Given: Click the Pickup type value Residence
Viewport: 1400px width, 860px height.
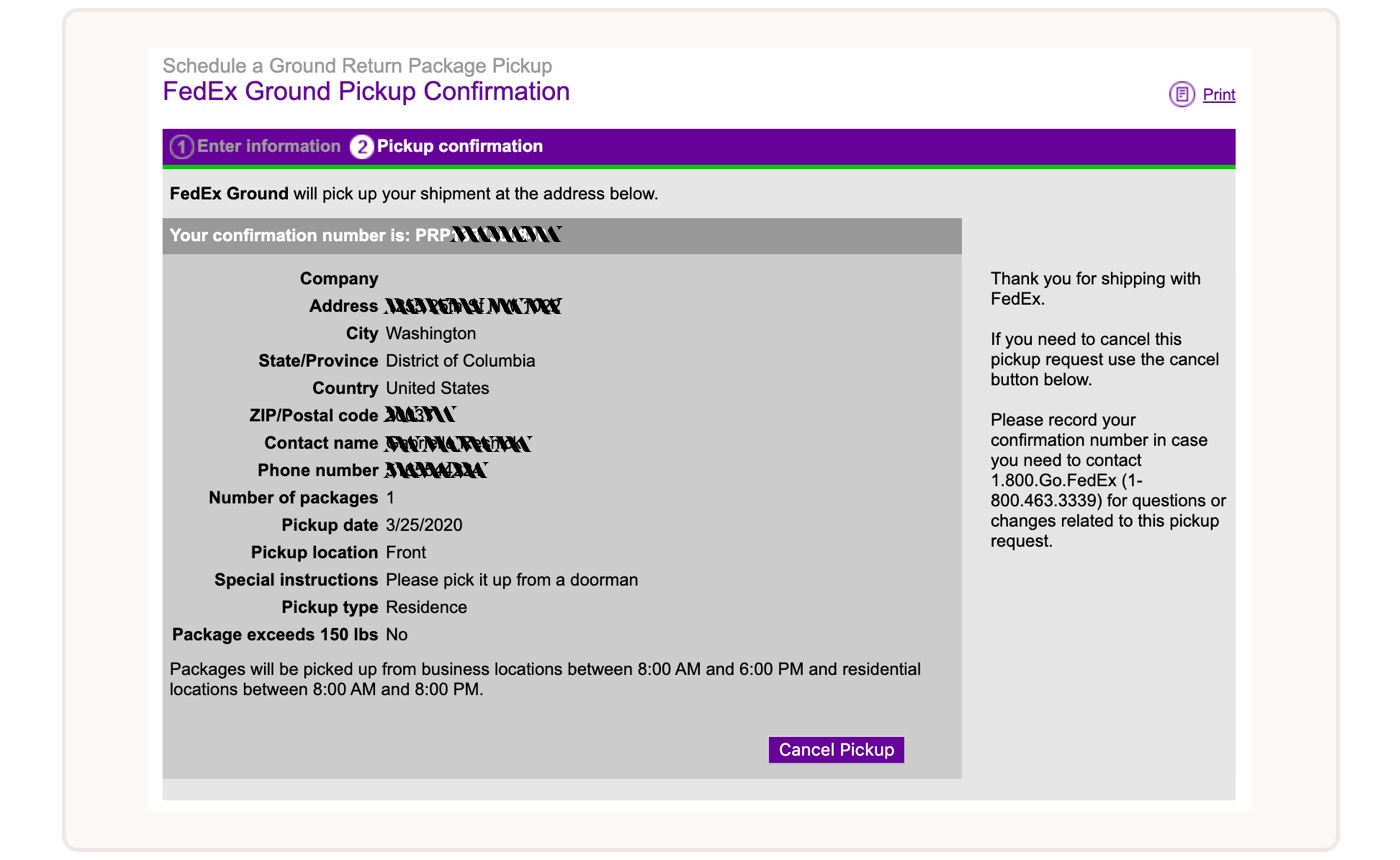Looking at the screenshot, I should pyautogui.click(x=426, y=608).
